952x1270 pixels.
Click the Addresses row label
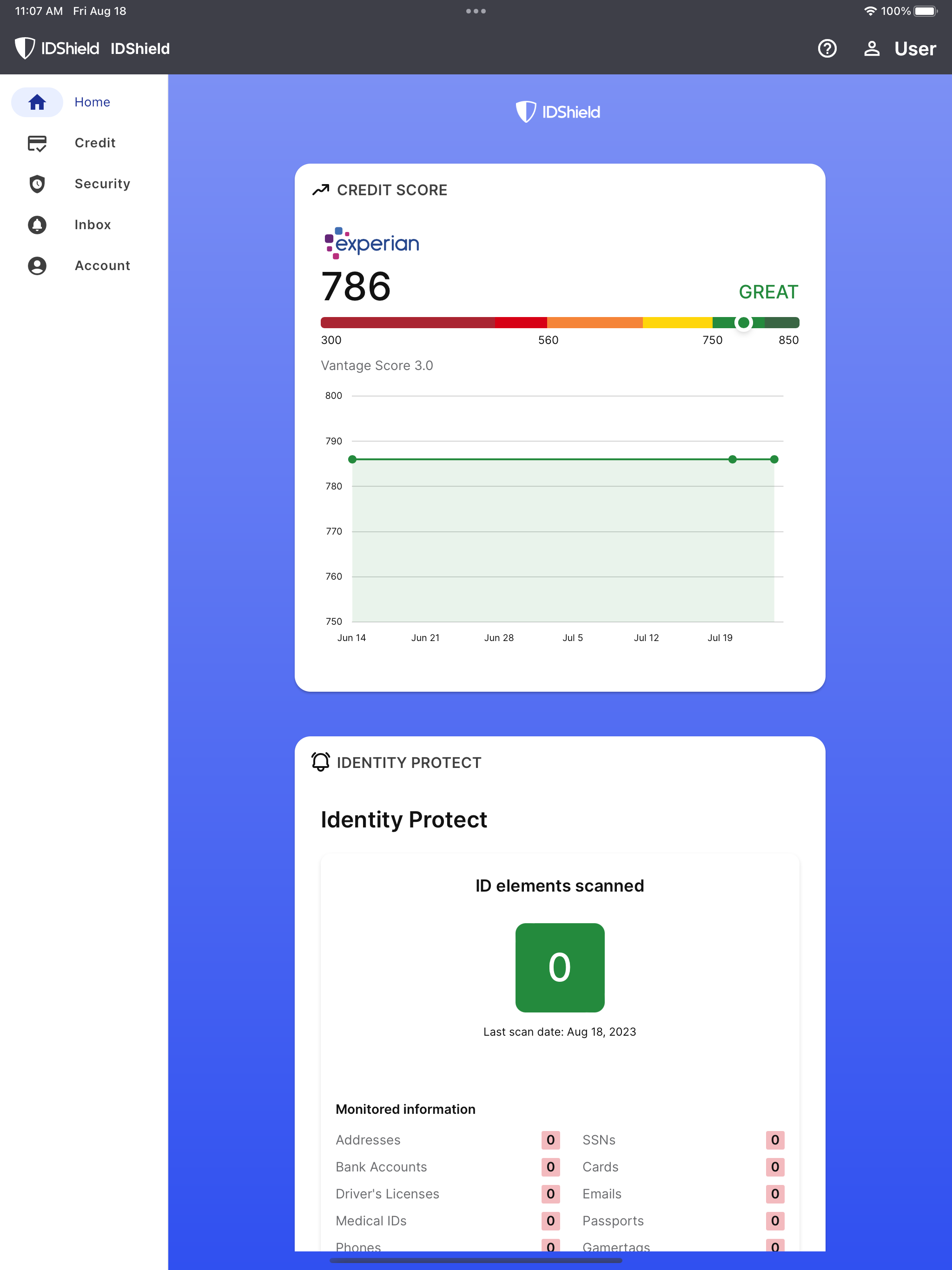pos(368,1140)
